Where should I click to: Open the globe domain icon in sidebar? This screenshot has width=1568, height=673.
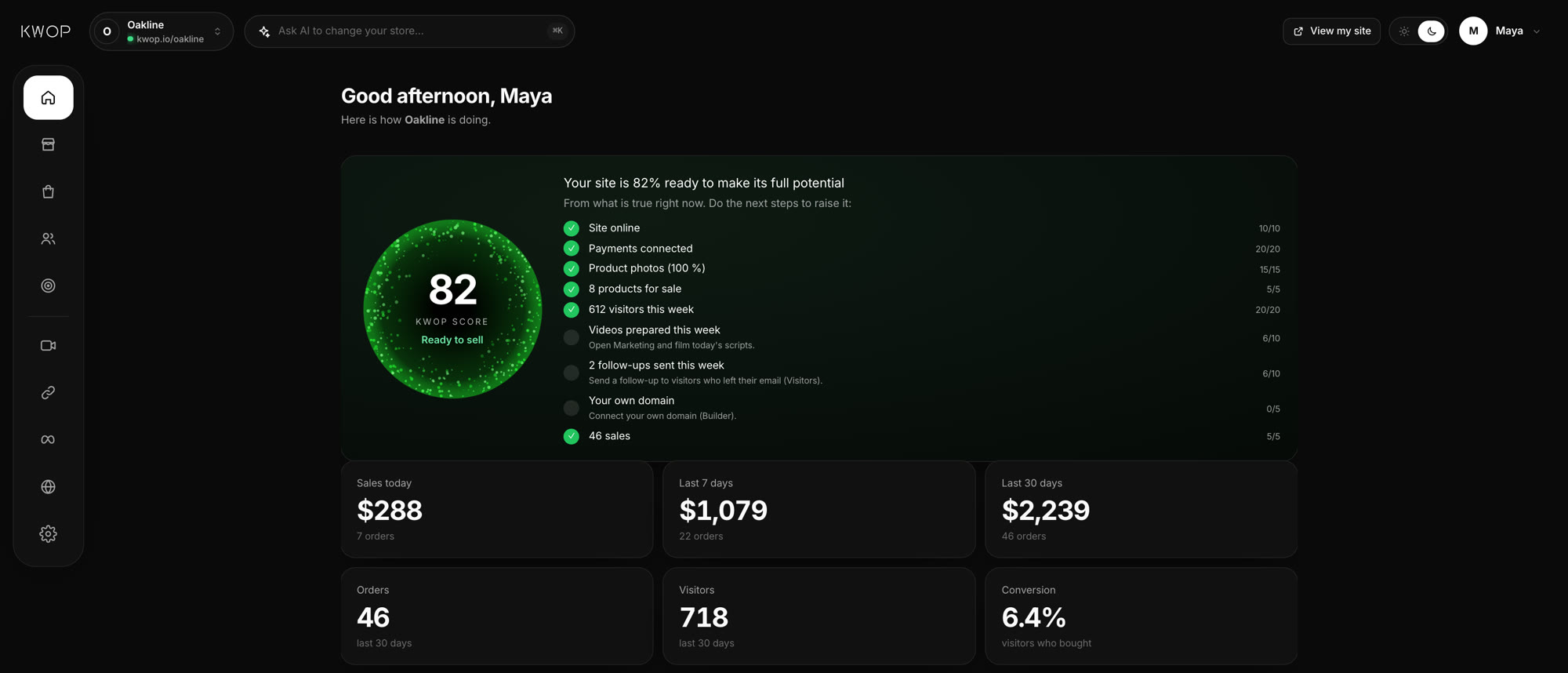point(49,486)
